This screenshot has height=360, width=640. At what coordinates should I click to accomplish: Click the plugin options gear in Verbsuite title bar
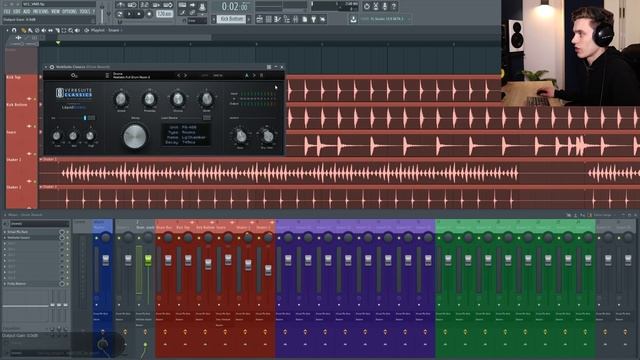coord(52,67)
